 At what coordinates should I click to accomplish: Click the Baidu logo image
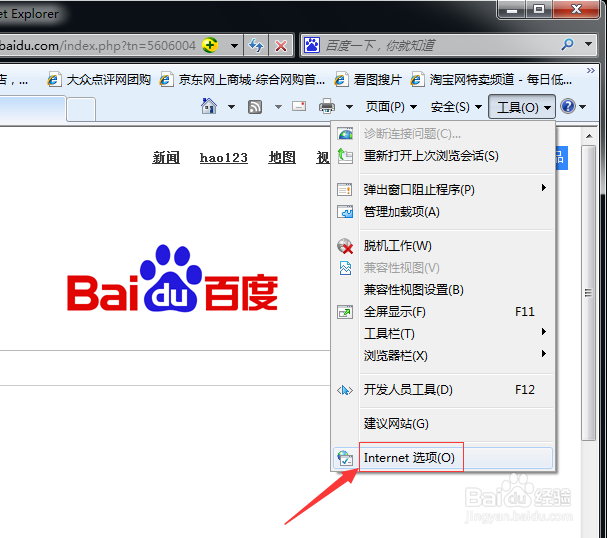tap(172, 279)
